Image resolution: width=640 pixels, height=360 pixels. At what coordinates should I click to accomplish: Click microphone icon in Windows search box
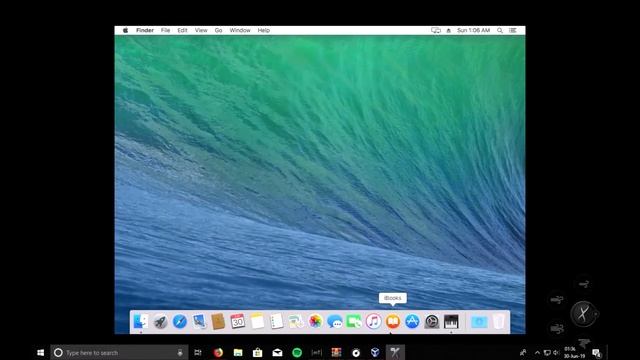click(x=180, y=353)
